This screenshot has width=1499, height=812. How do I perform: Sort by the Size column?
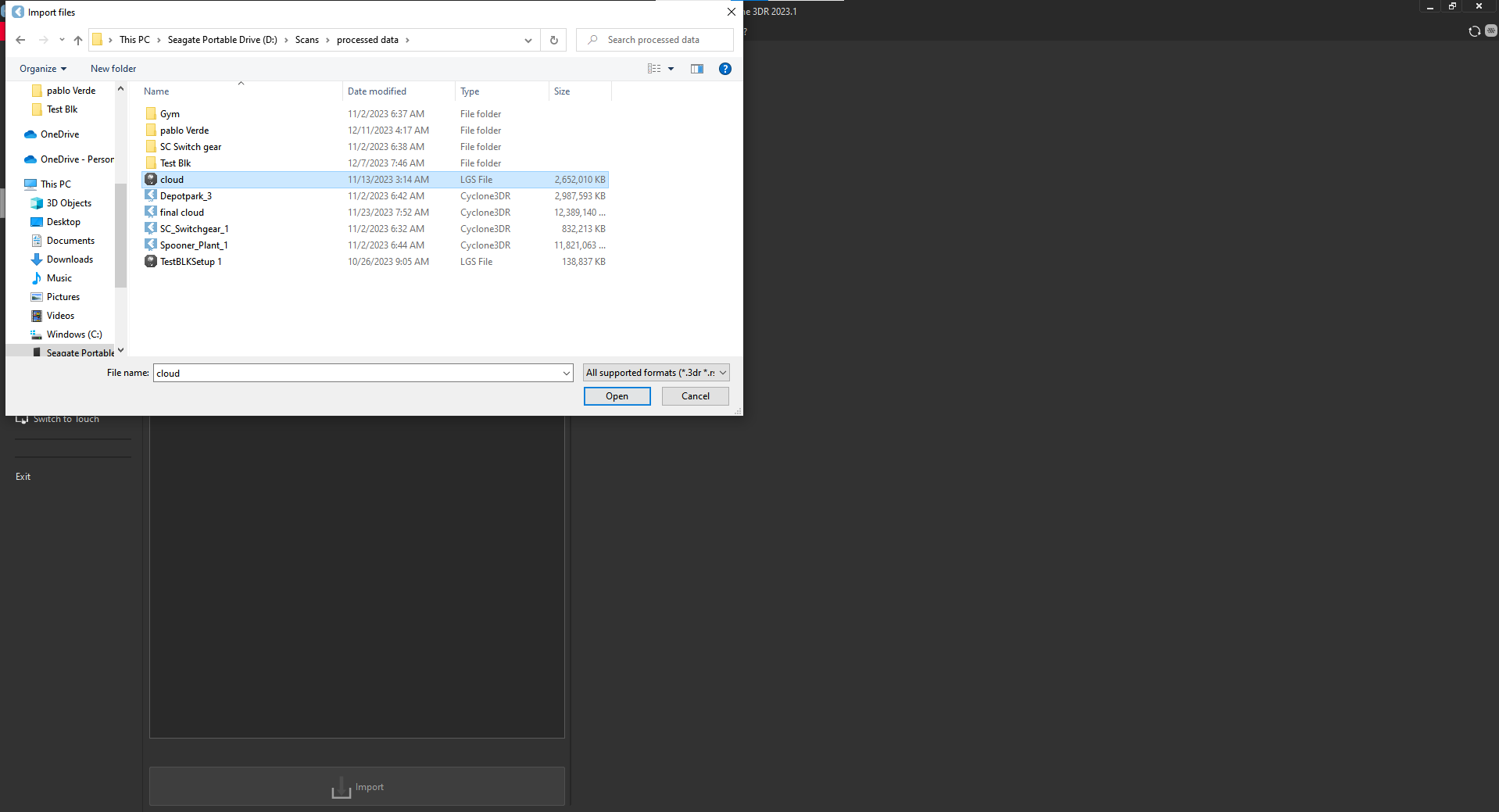(580, 91)
